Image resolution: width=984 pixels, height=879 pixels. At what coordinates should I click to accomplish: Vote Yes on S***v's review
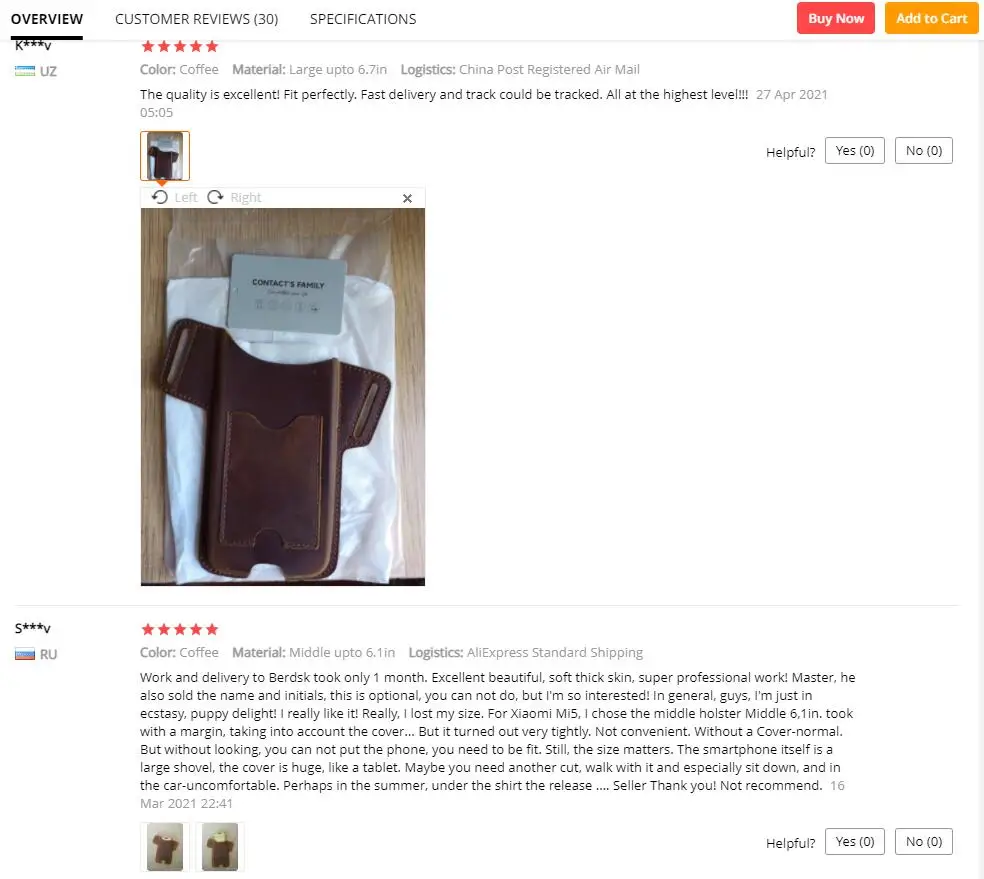855,841
